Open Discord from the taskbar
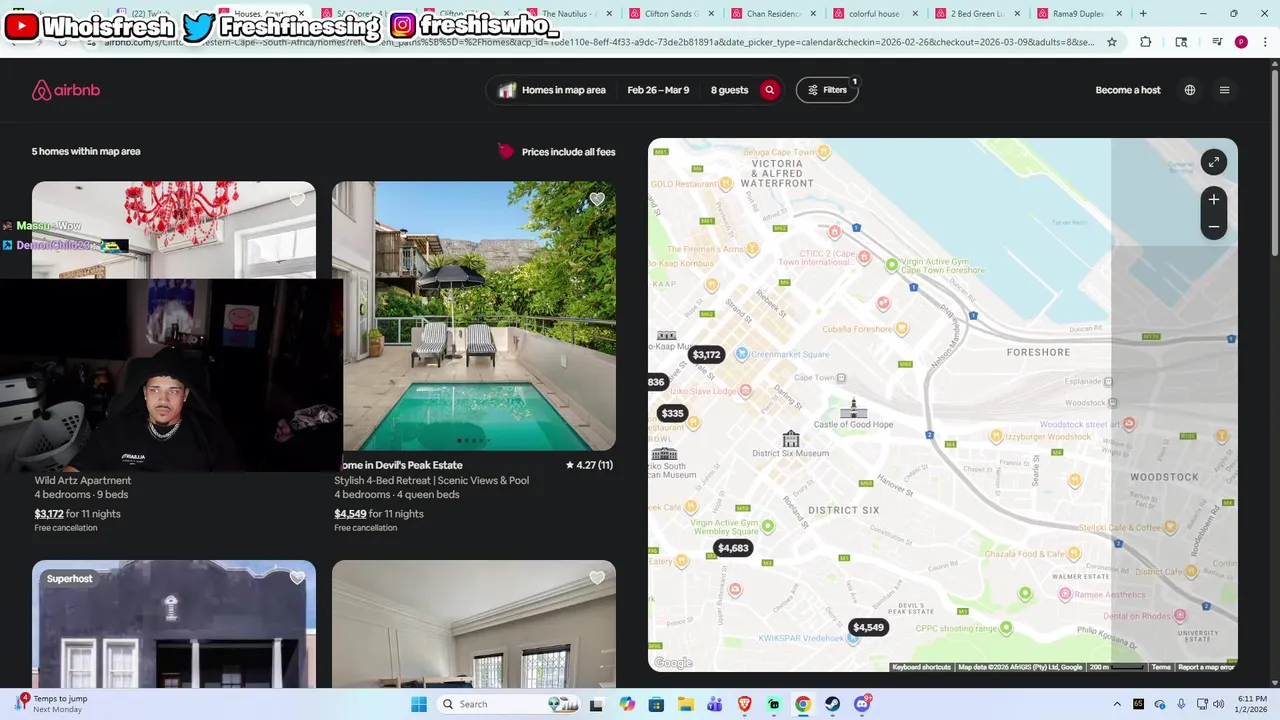The width and height of the screenshot is (1280, 720). point(862,704)
